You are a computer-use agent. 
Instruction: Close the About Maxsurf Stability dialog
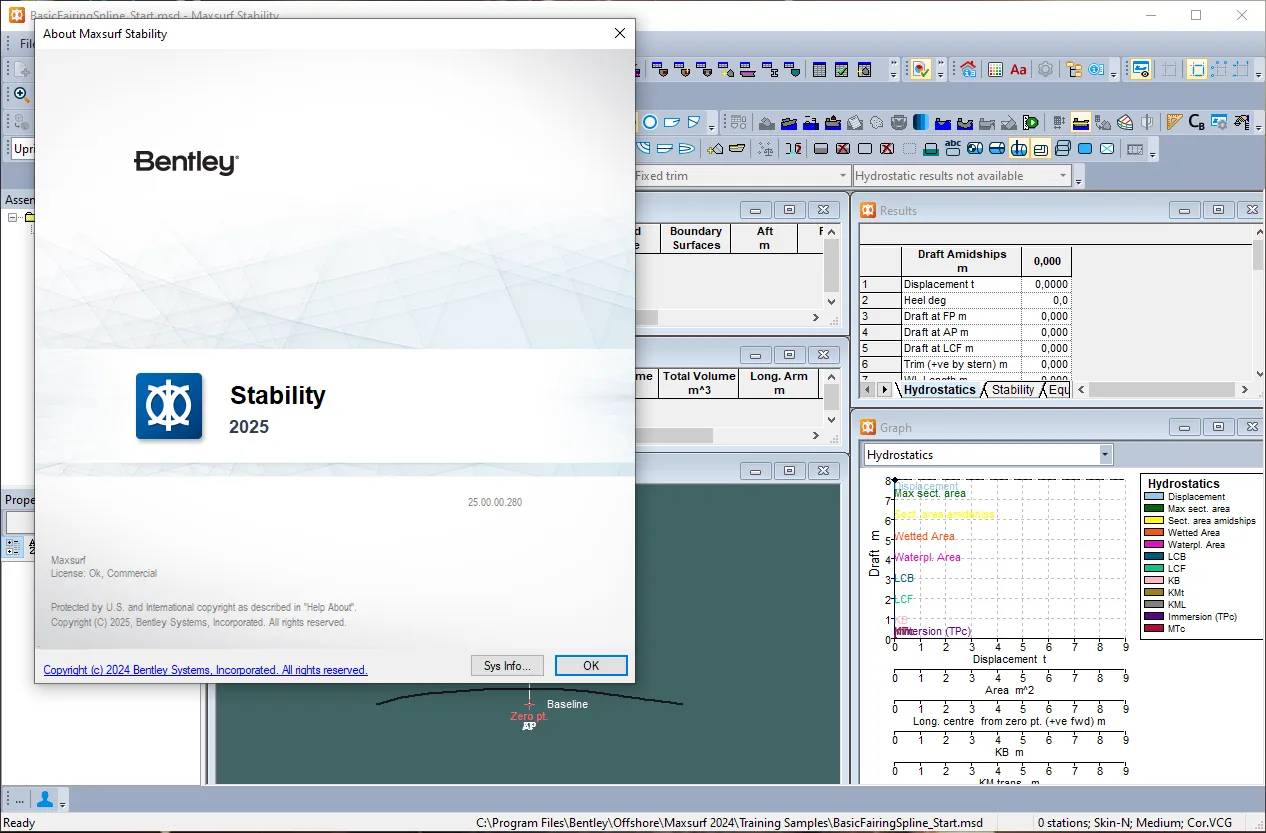click(x=620, y=33)
